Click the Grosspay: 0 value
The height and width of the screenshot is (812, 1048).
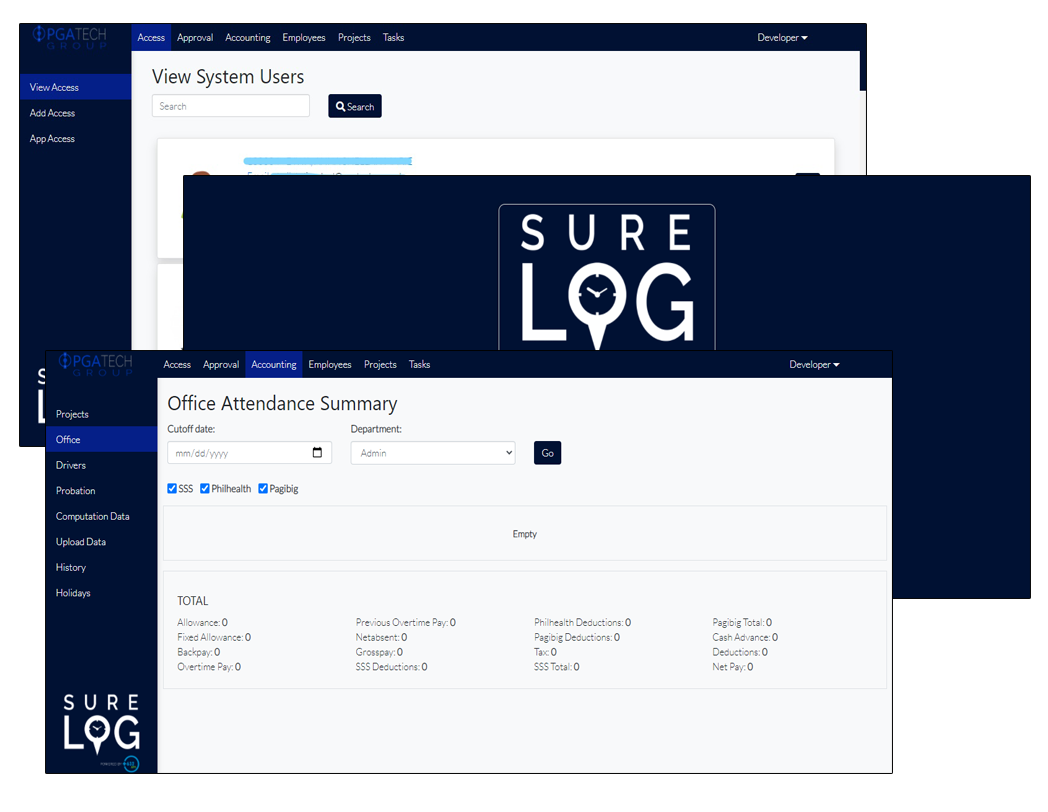tap(380, 652)
